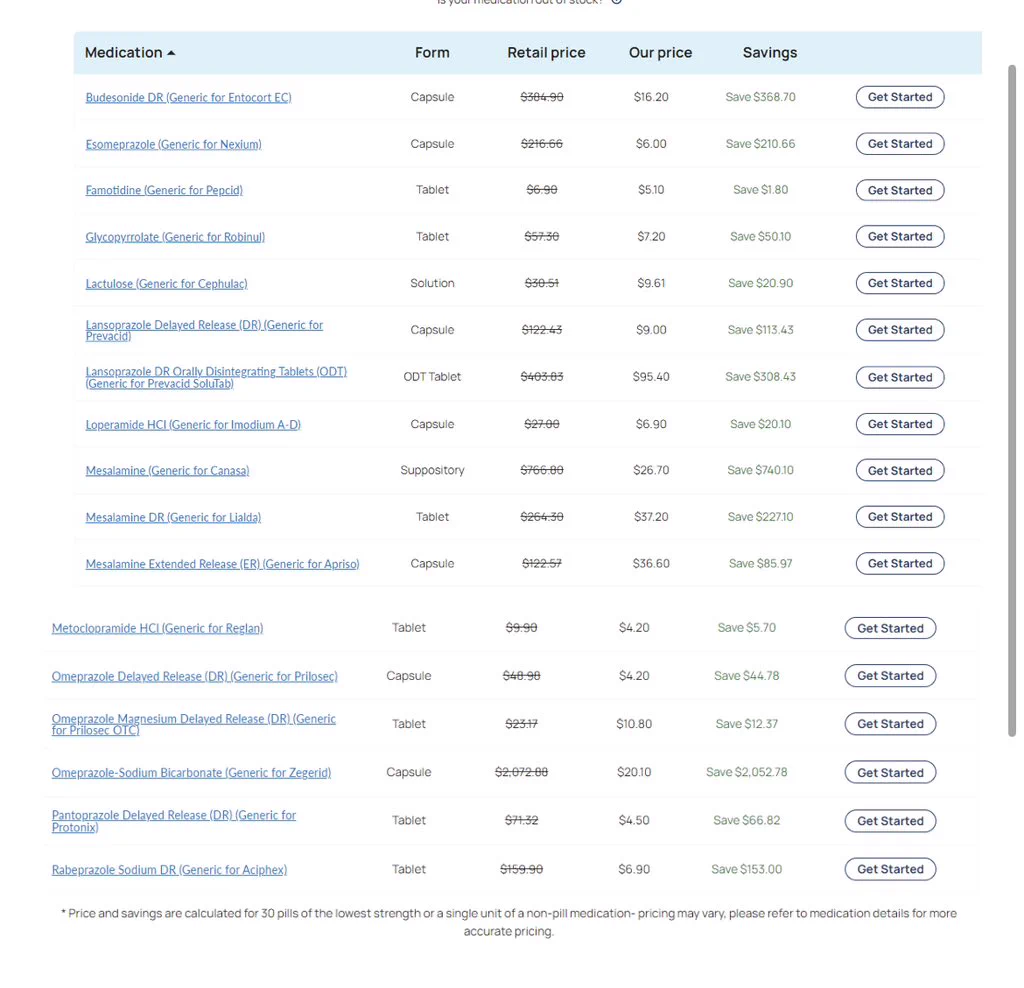Select the Solution form cell
Image resolution: width=1024 pixels, height=988 pixels.
coord(432,283)
